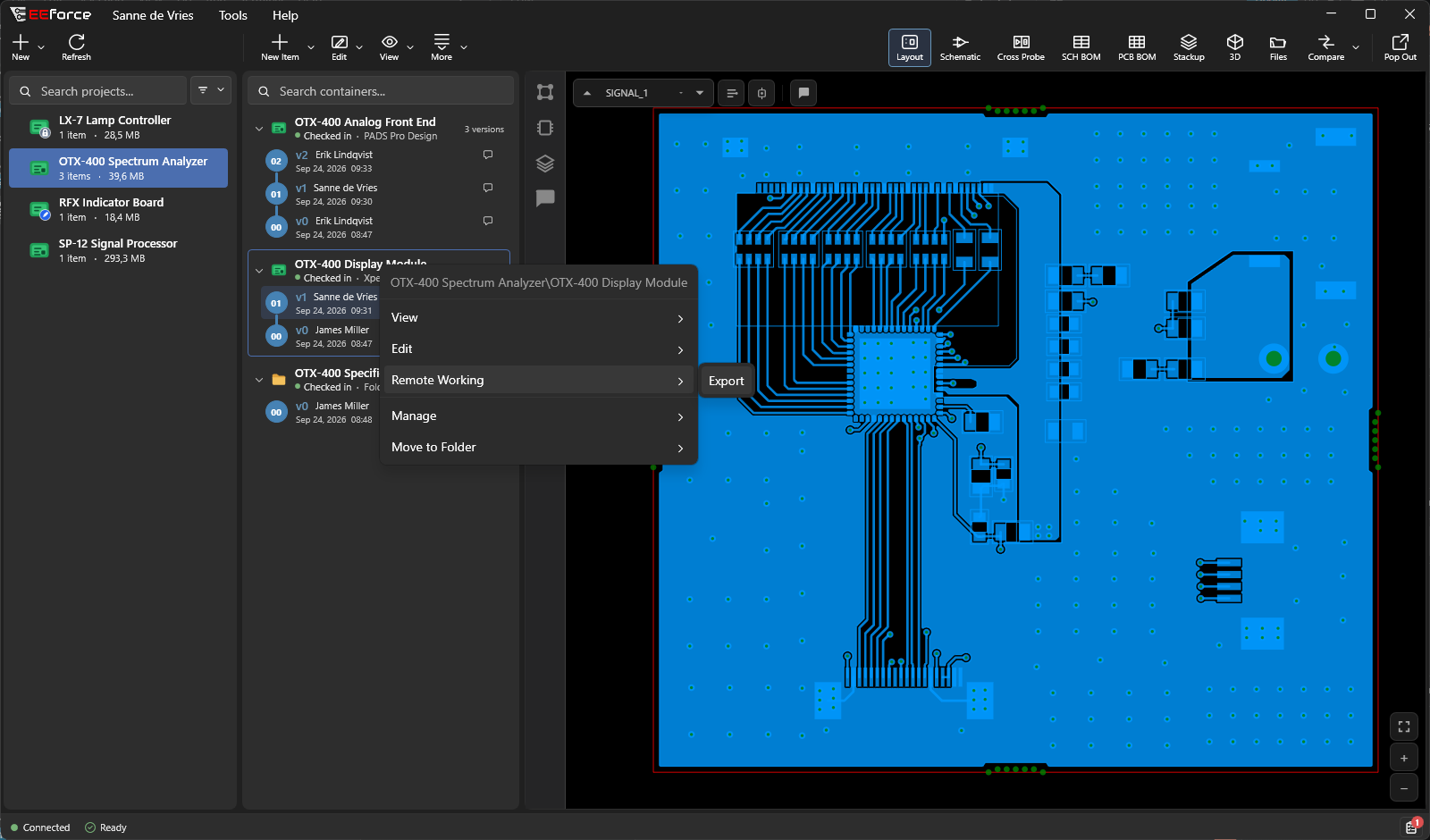1430x840 pixels.
Task: Click the Export submenu option
Action: click(727, 381)
